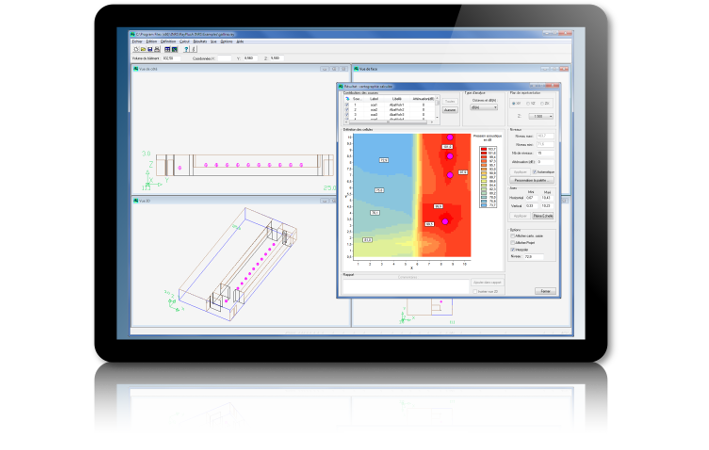Click the Open file toolbar icon
The height and width of the screenshot is (450, 709).
143,49
